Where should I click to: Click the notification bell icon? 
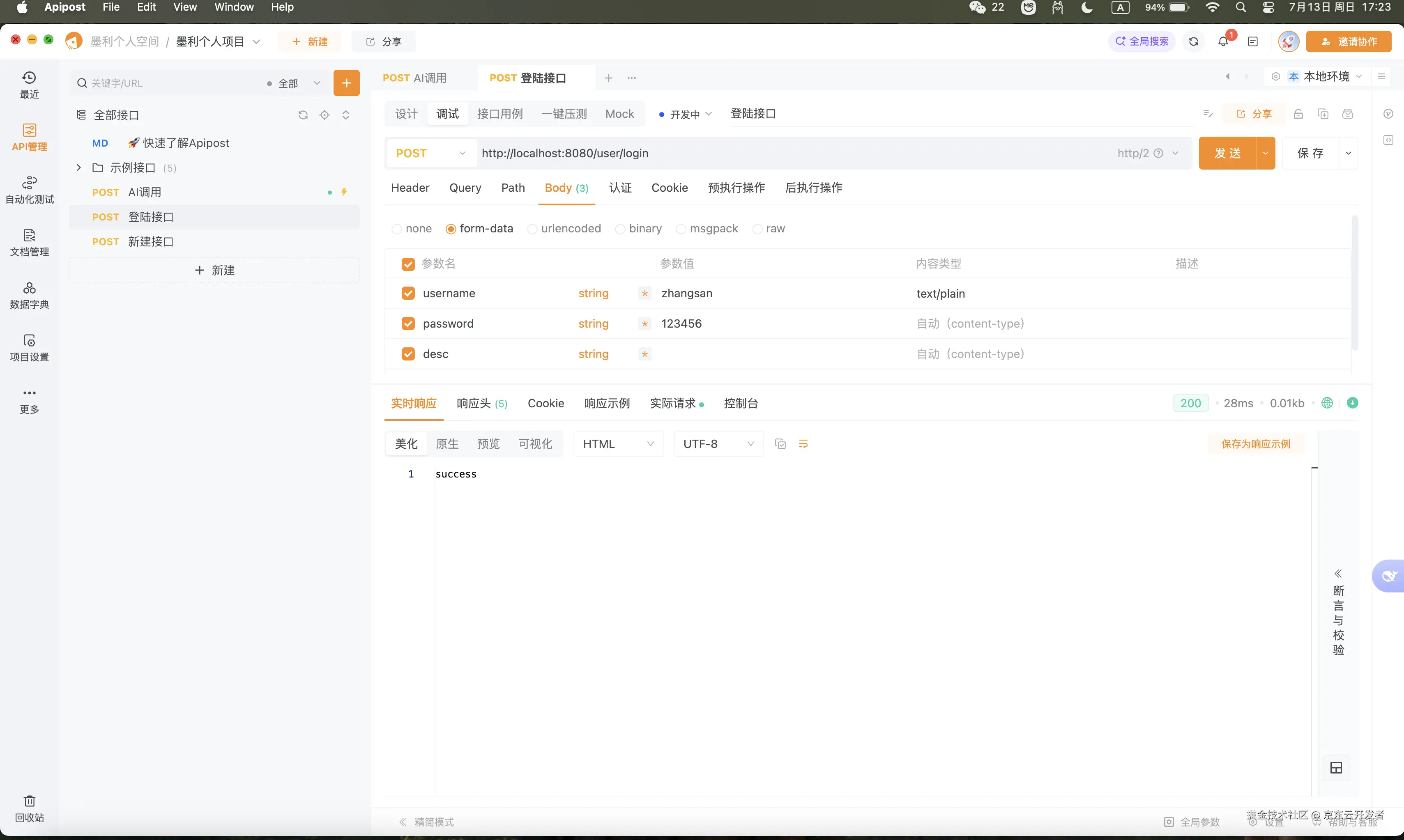1223,41
